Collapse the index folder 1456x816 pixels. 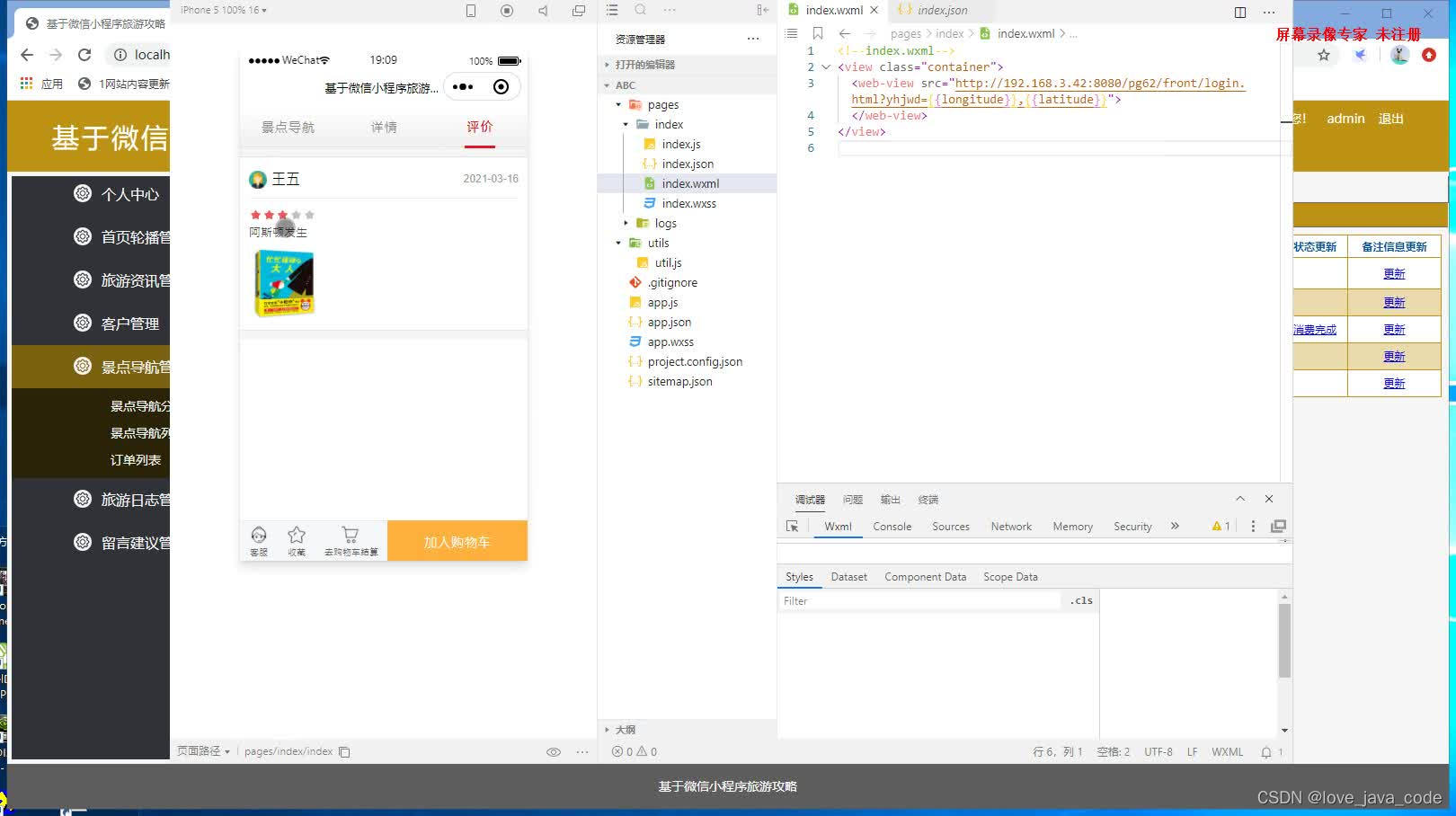click(x=626, y=125)
